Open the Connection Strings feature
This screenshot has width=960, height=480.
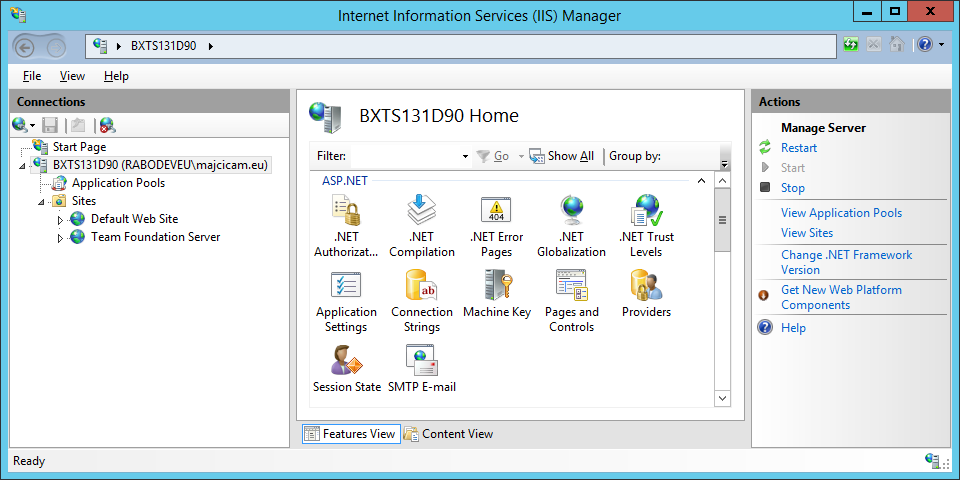coord(422,301)
